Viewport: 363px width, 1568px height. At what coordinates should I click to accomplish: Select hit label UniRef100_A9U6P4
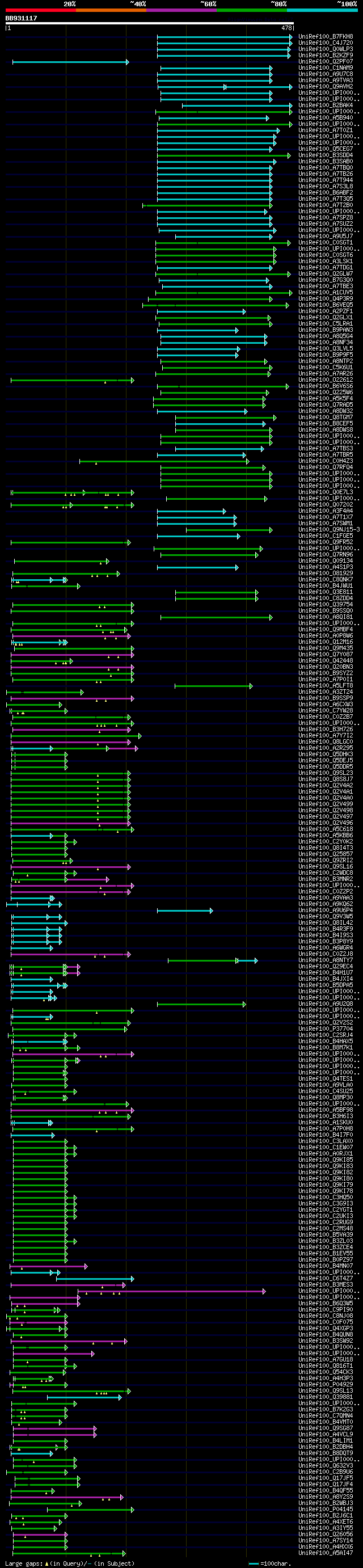tap(325, 910)
